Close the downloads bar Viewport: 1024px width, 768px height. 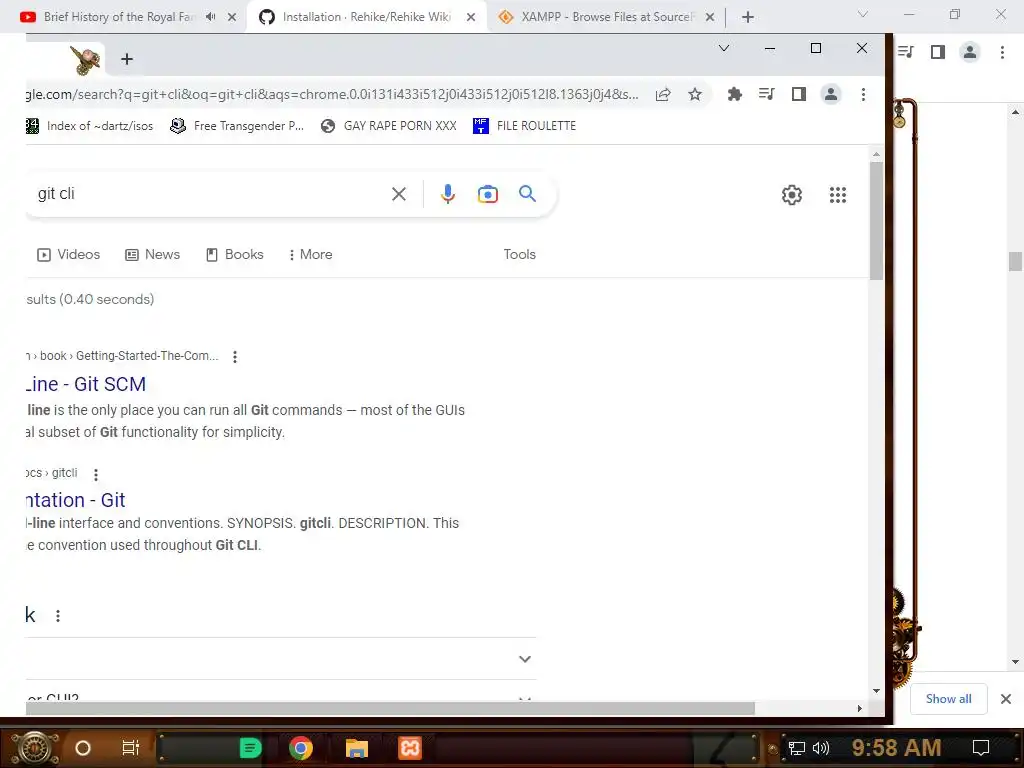(1006, 699)
